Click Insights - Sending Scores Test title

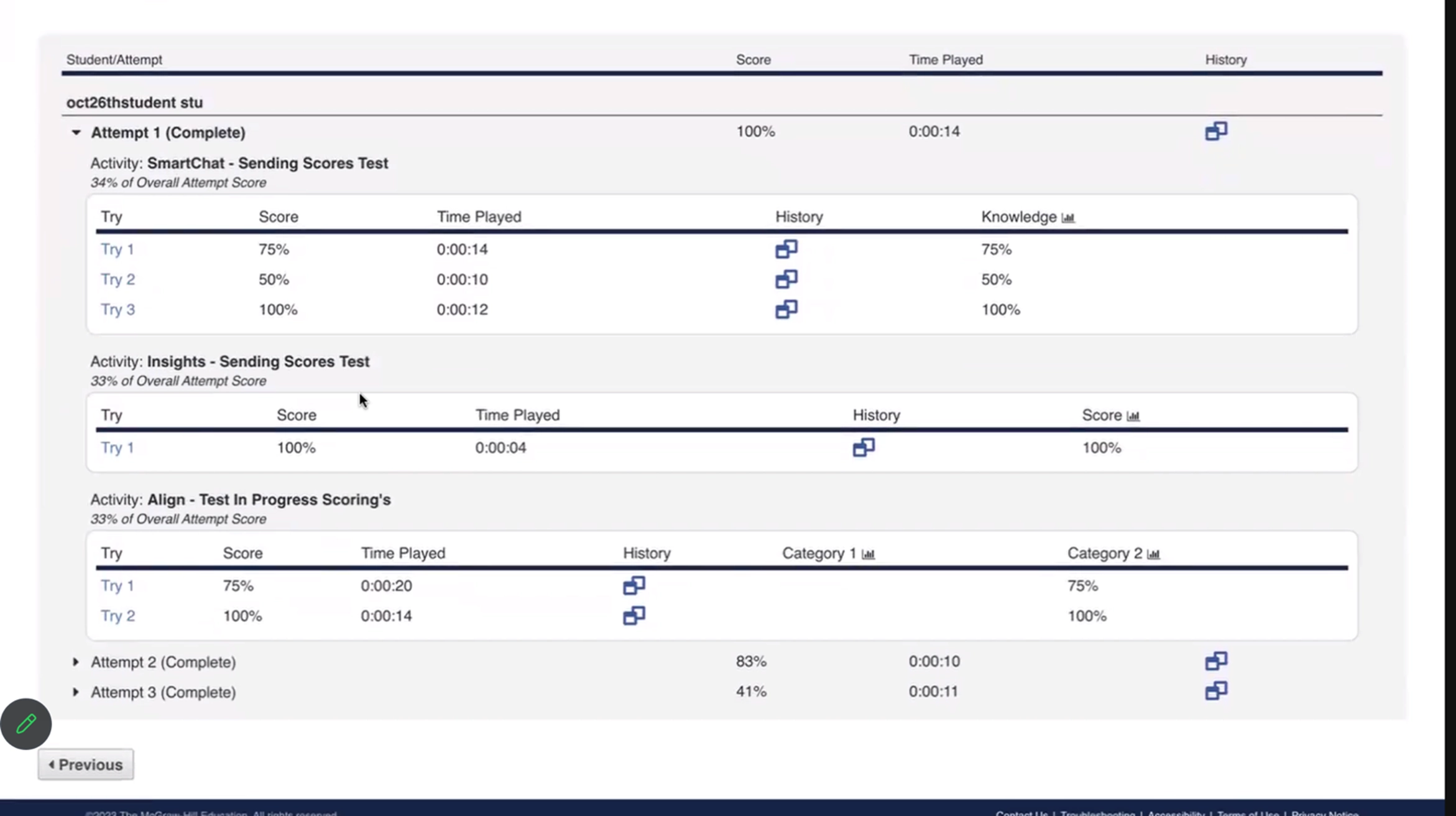coord(258,361)
